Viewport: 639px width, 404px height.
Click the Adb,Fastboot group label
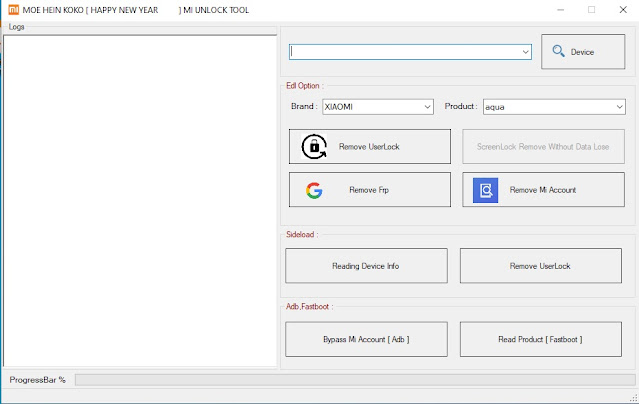tap(309, 307)
